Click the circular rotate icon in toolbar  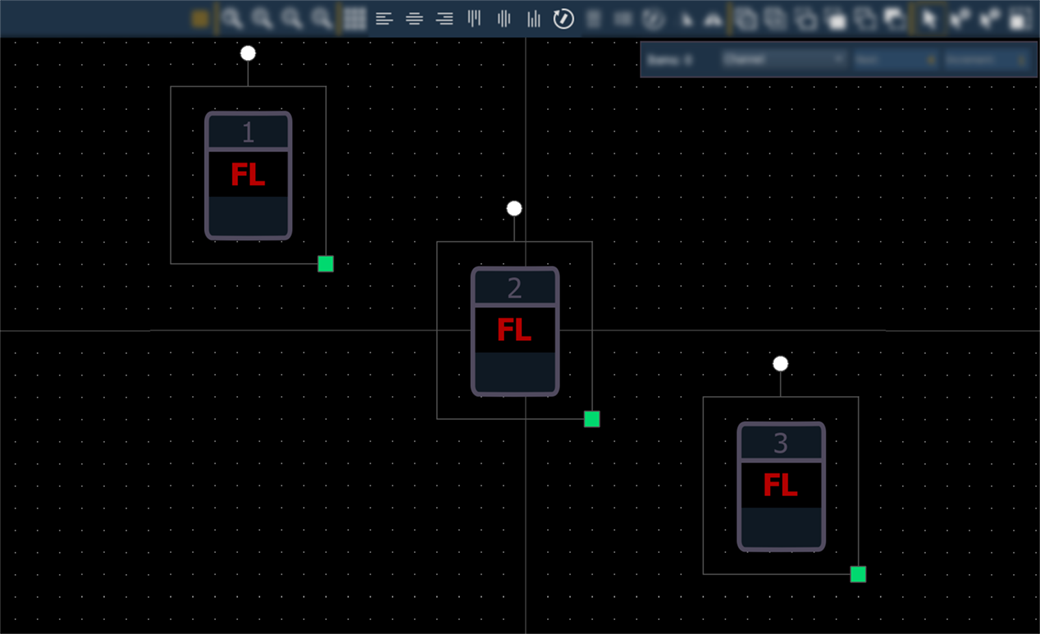tap(564, 19)
